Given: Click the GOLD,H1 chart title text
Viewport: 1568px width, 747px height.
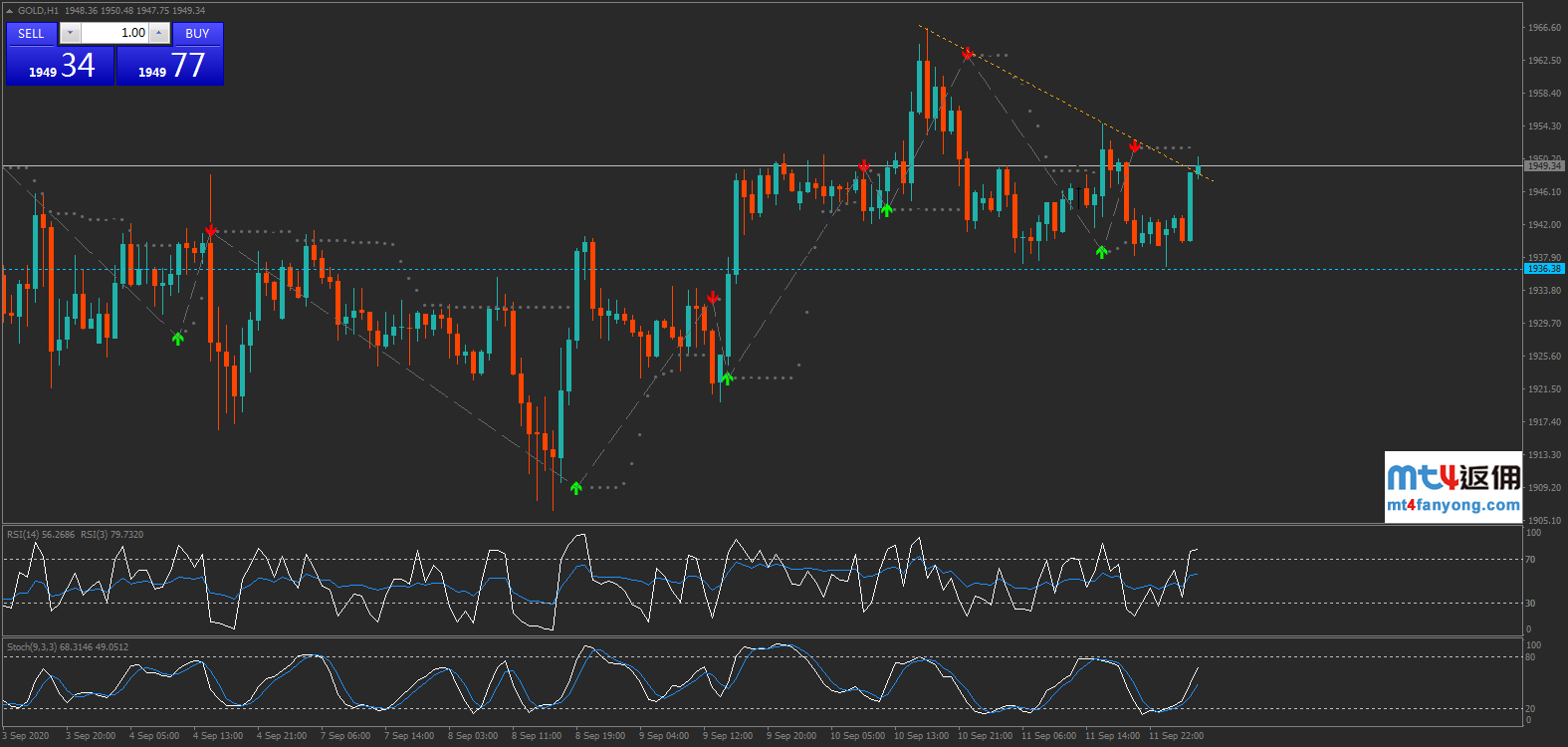Looking at the screenshot, I should (38, 11).
